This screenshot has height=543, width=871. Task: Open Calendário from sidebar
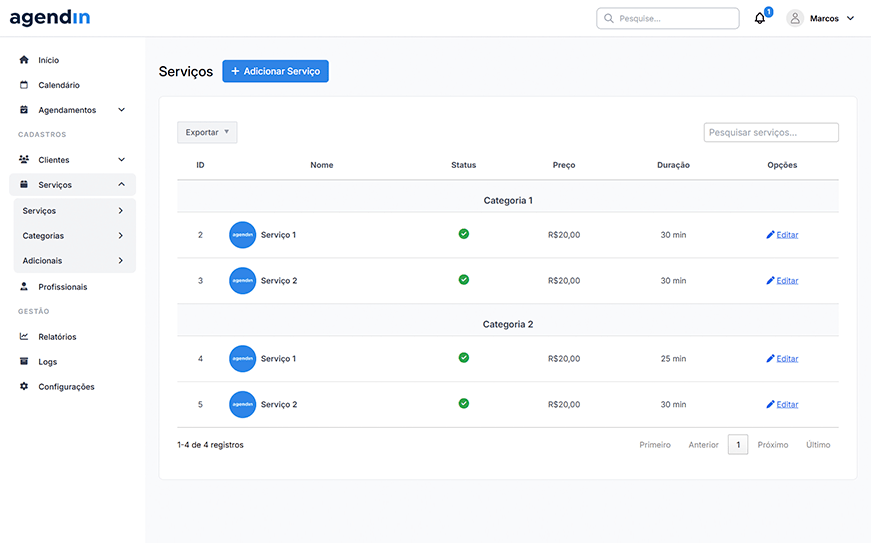tap(59, 85)
